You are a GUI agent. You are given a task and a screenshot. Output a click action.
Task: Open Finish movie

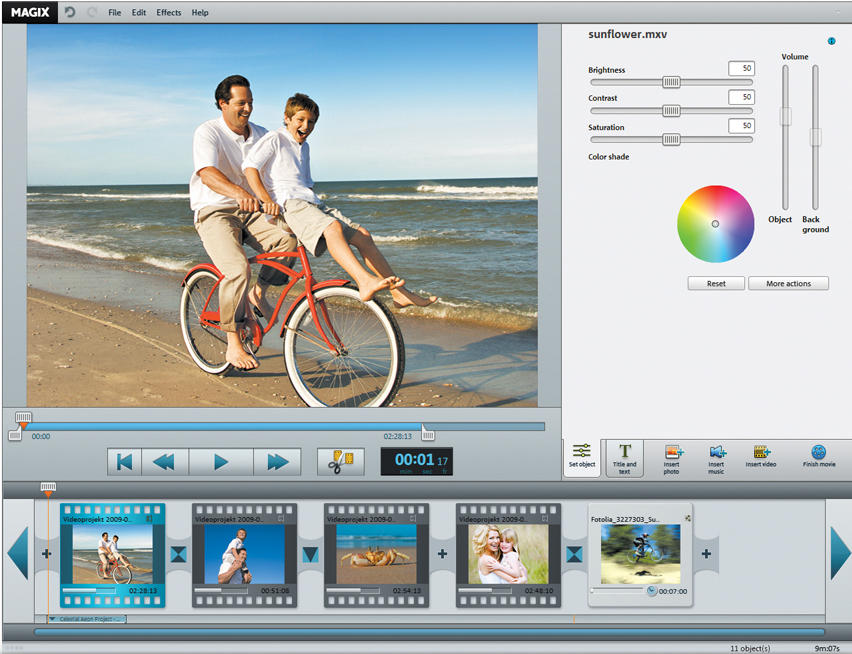(818, 453)
